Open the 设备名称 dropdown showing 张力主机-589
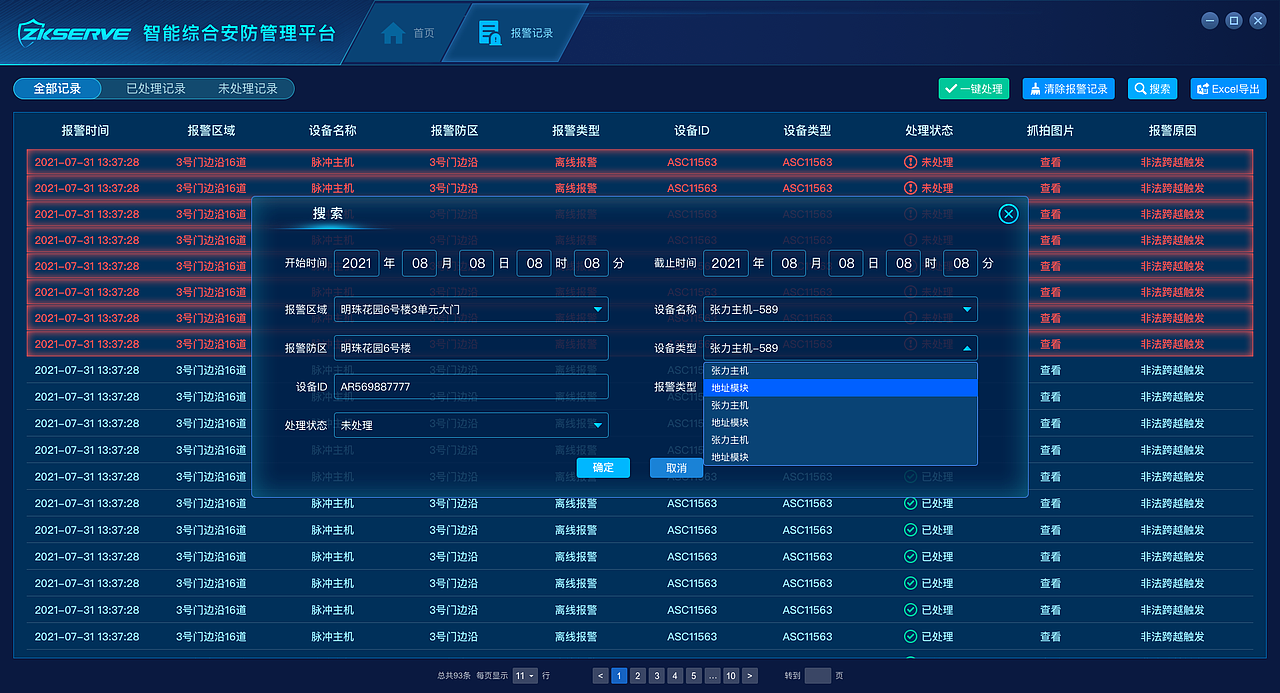 [x=966, y=309]
